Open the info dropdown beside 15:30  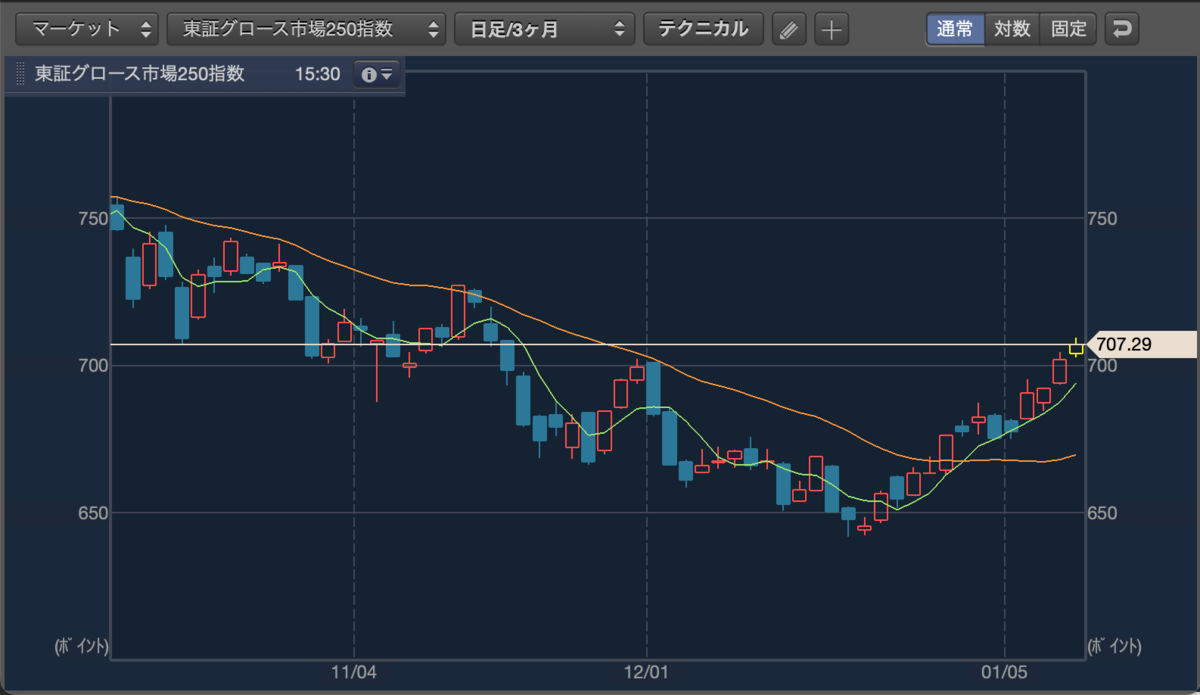[377, 75]
